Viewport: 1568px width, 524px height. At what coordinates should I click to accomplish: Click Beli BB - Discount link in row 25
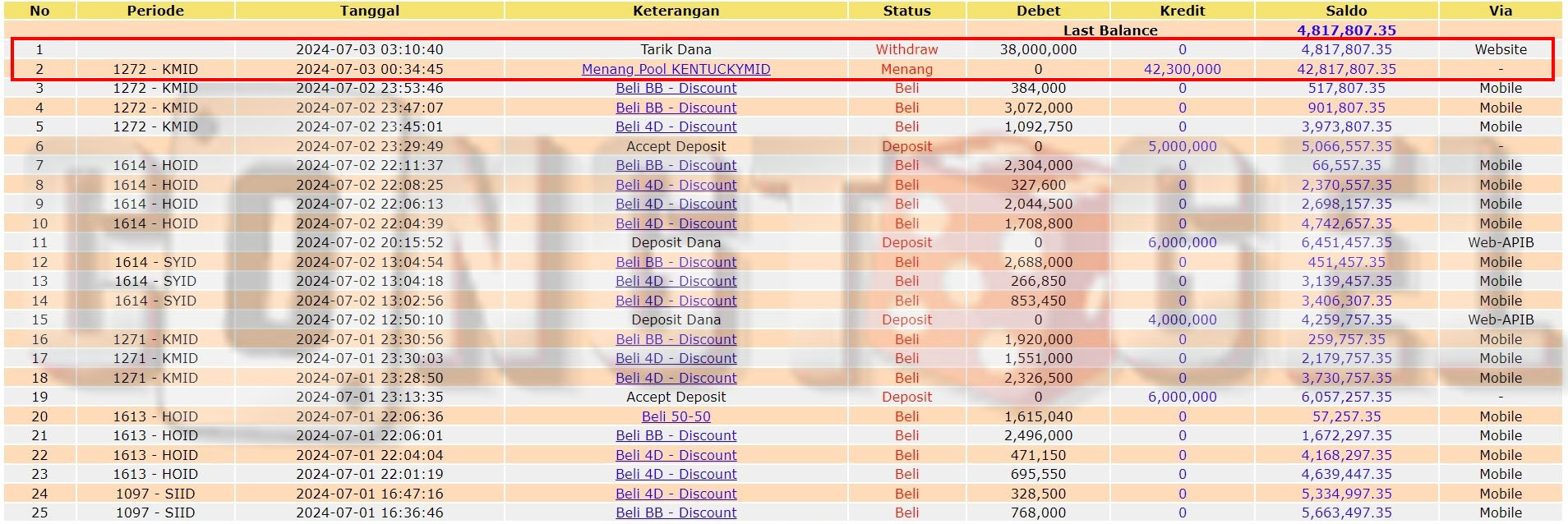[676, 513]
